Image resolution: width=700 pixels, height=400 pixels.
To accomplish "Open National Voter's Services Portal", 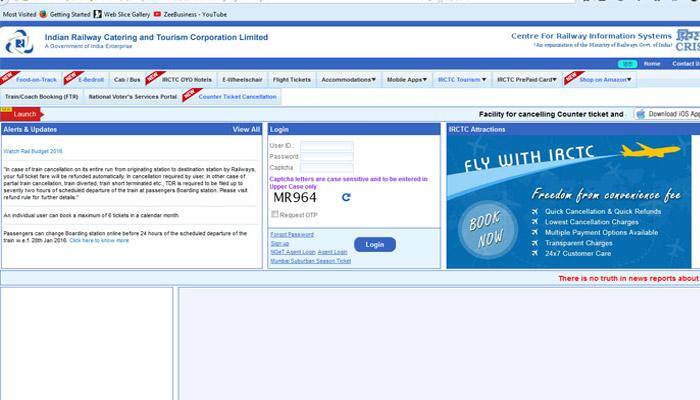I will click(133, 96).
